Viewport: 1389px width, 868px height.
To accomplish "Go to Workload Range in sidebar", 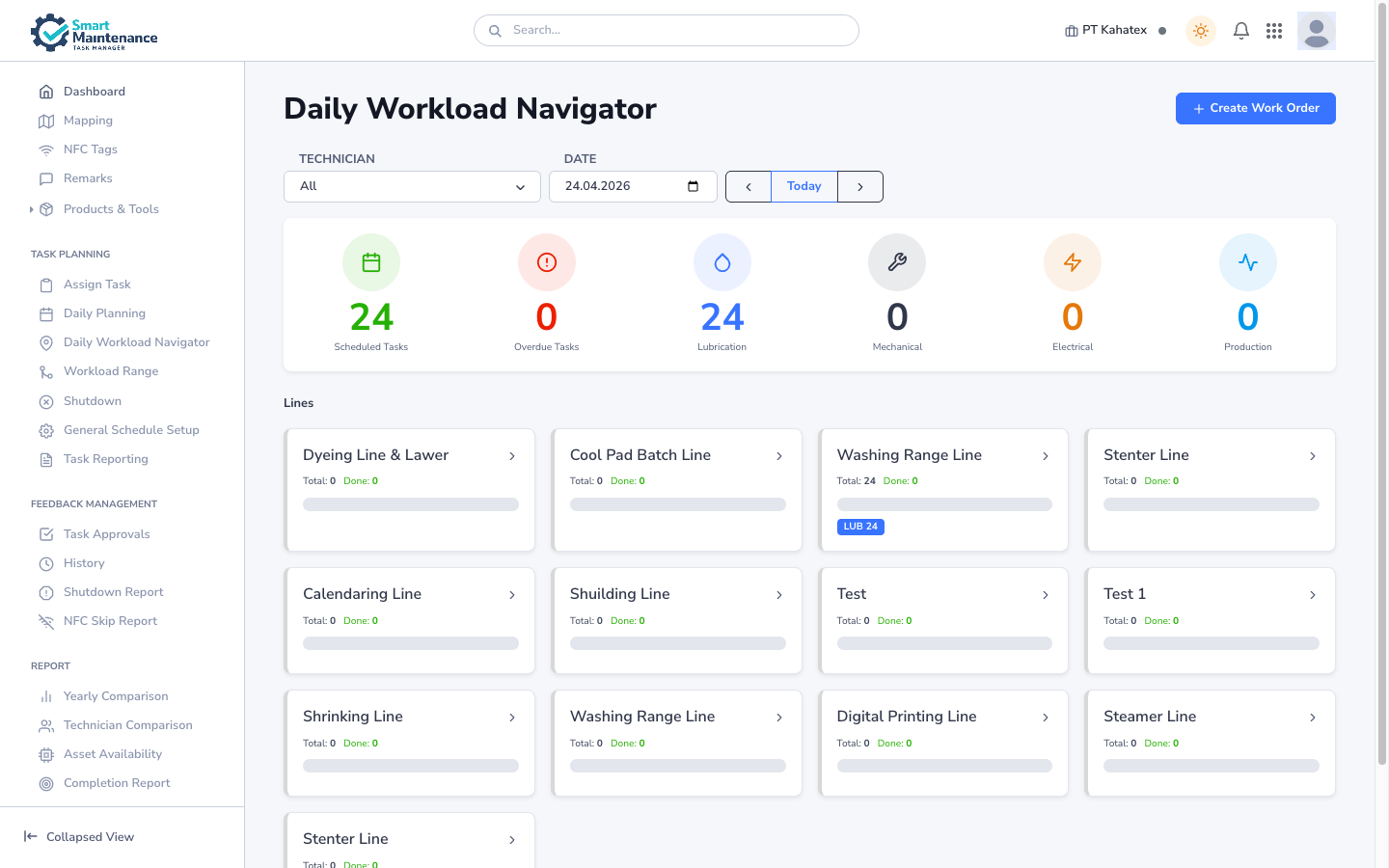I will (x=111, y=371).
